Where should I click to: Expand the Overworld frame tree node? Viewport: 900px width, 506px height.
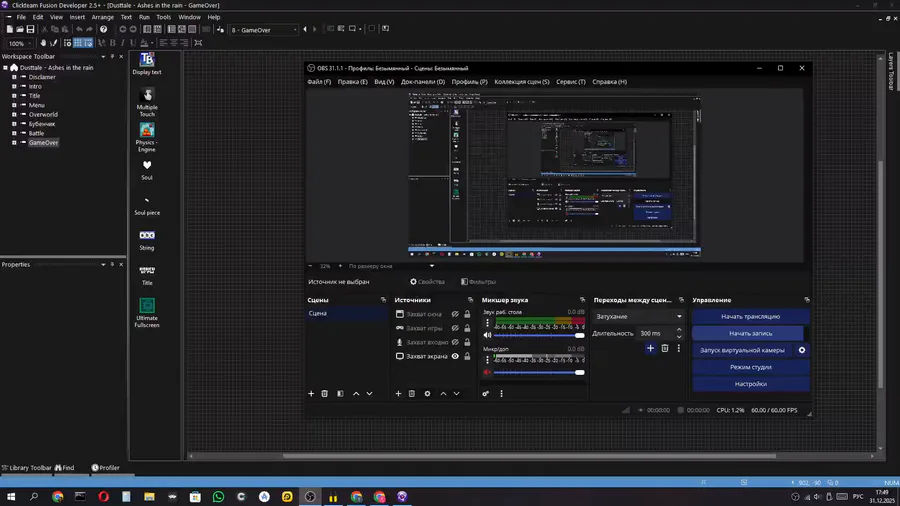[14, 114]
